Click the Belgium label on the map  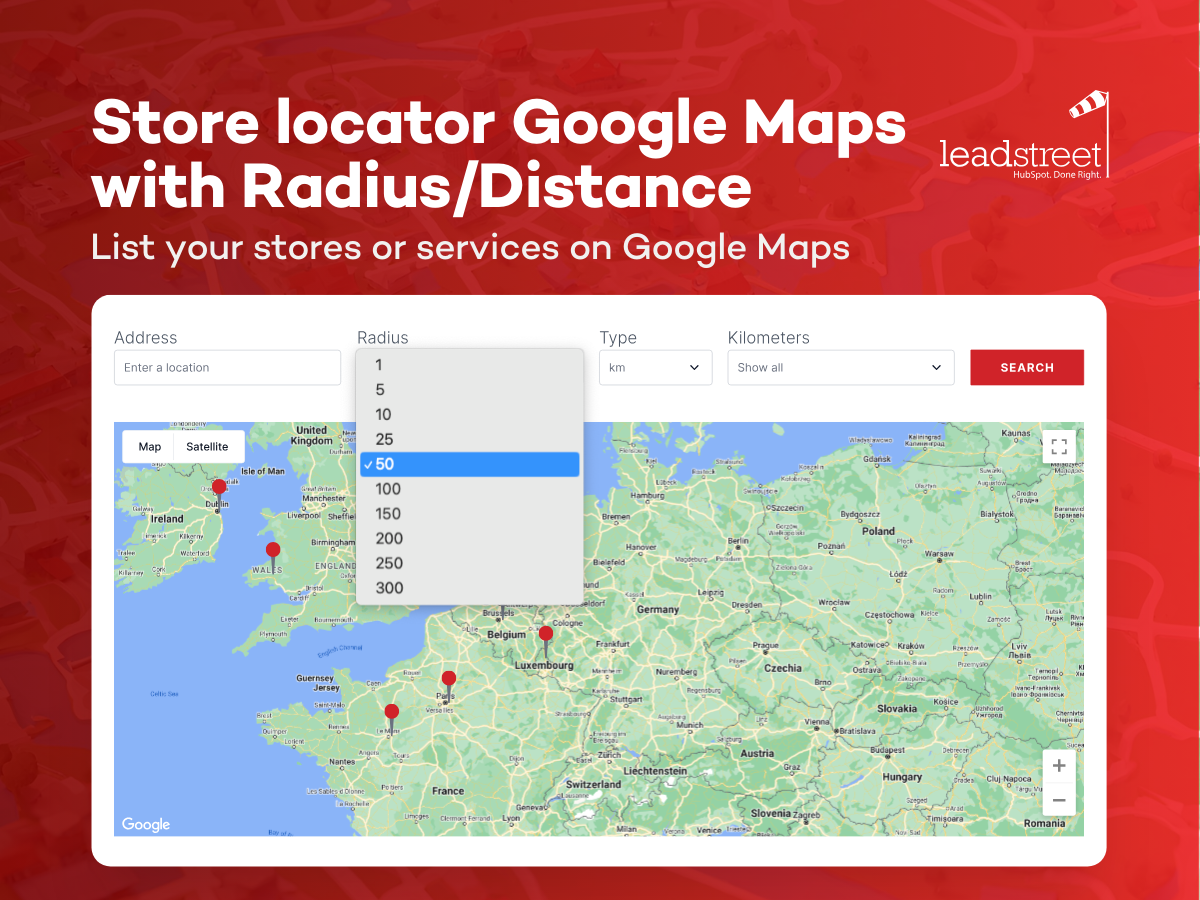[x=506, y=635]
